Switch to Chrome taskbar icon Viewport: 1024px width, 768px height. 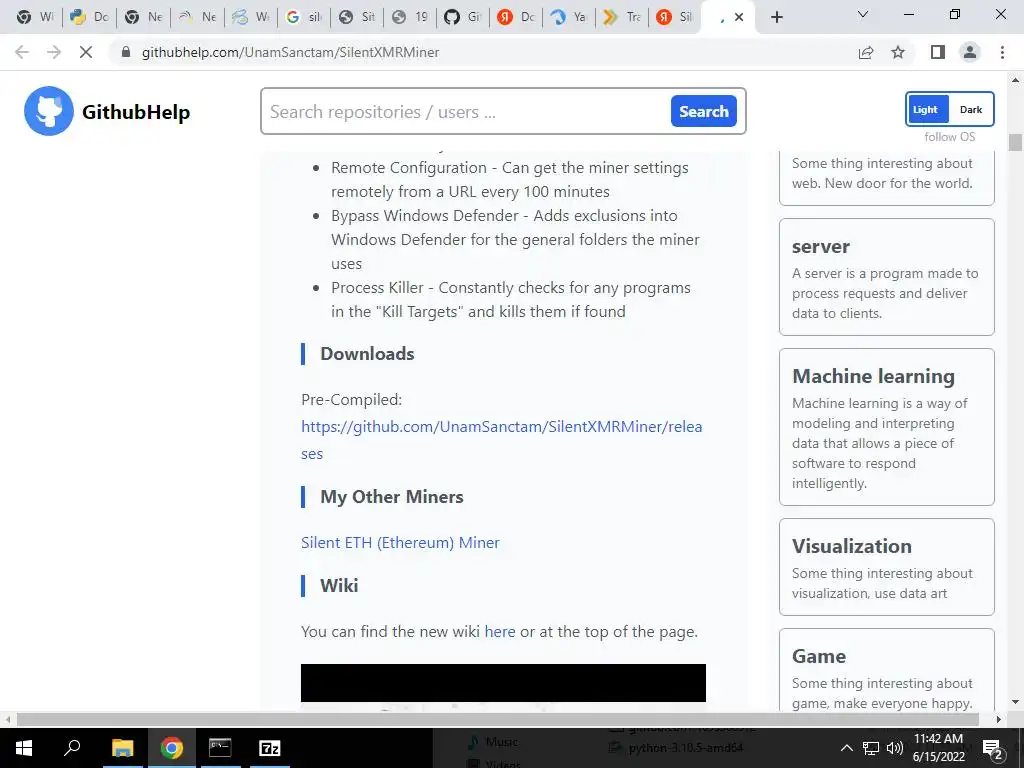coord(172,748)
